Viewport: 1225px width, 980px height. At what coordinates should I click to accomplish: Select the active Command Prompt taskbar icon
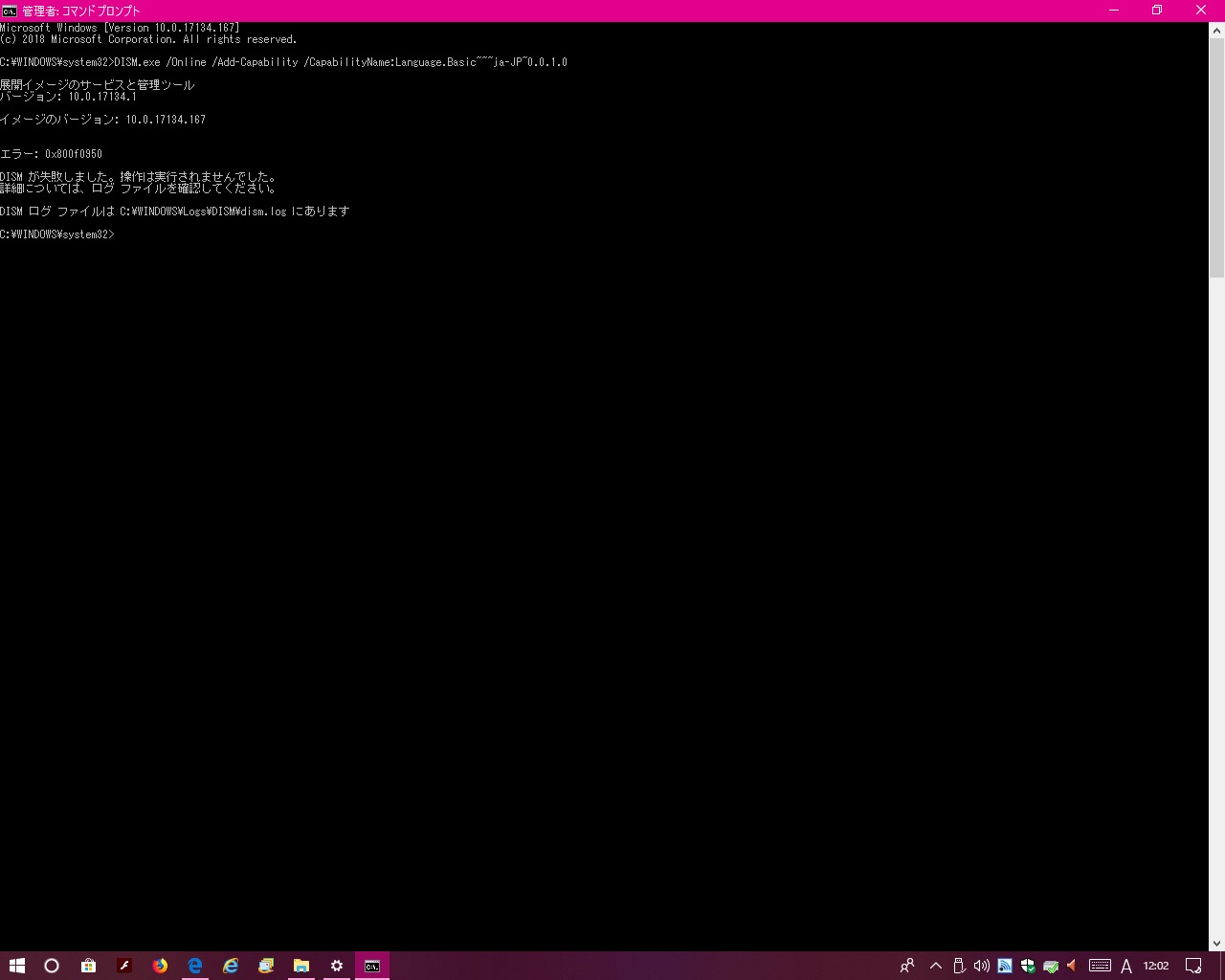372,965
